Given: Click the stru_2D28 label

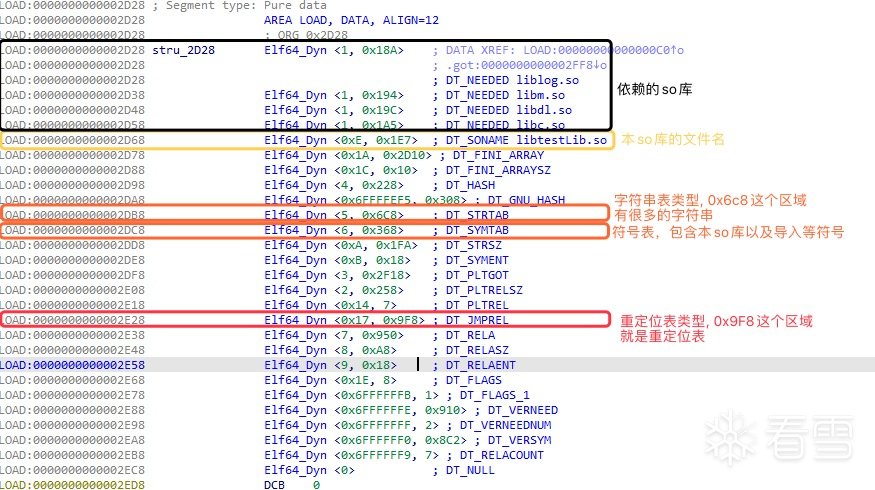Looking at the screenshot, I should [184, 50].
